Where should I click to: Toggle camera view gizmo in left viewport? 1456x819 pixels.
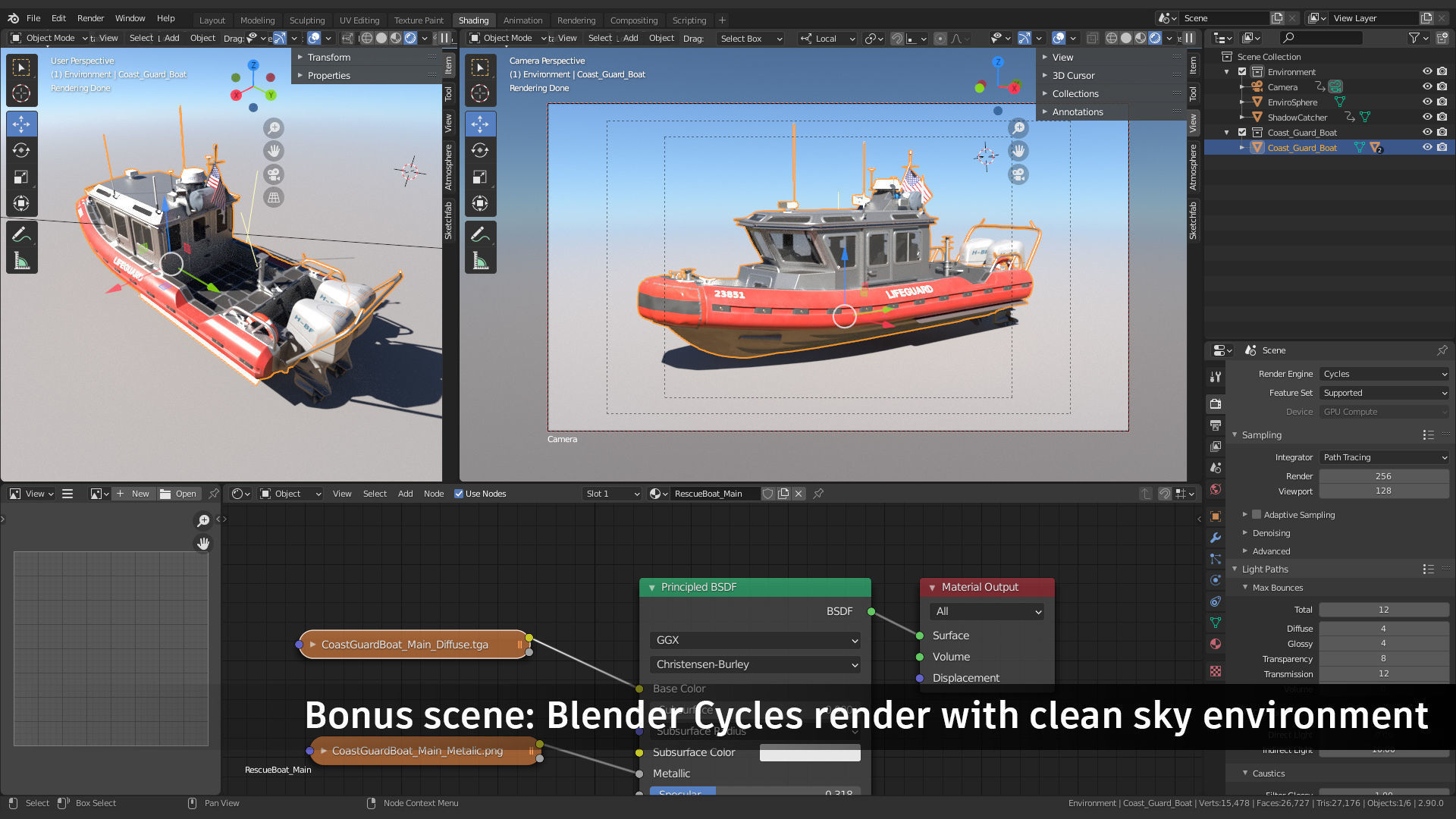coord(274,174)
